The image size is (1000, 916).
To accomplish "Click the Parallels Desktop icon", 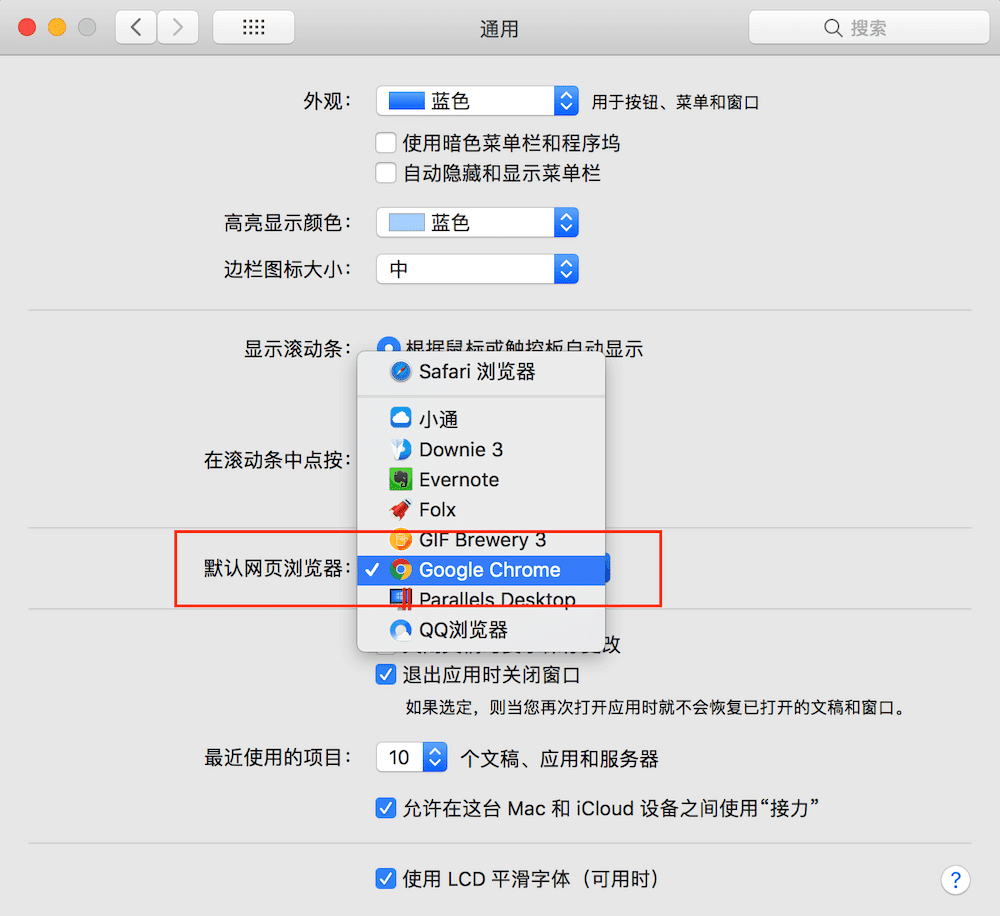I will coord(401,599).
